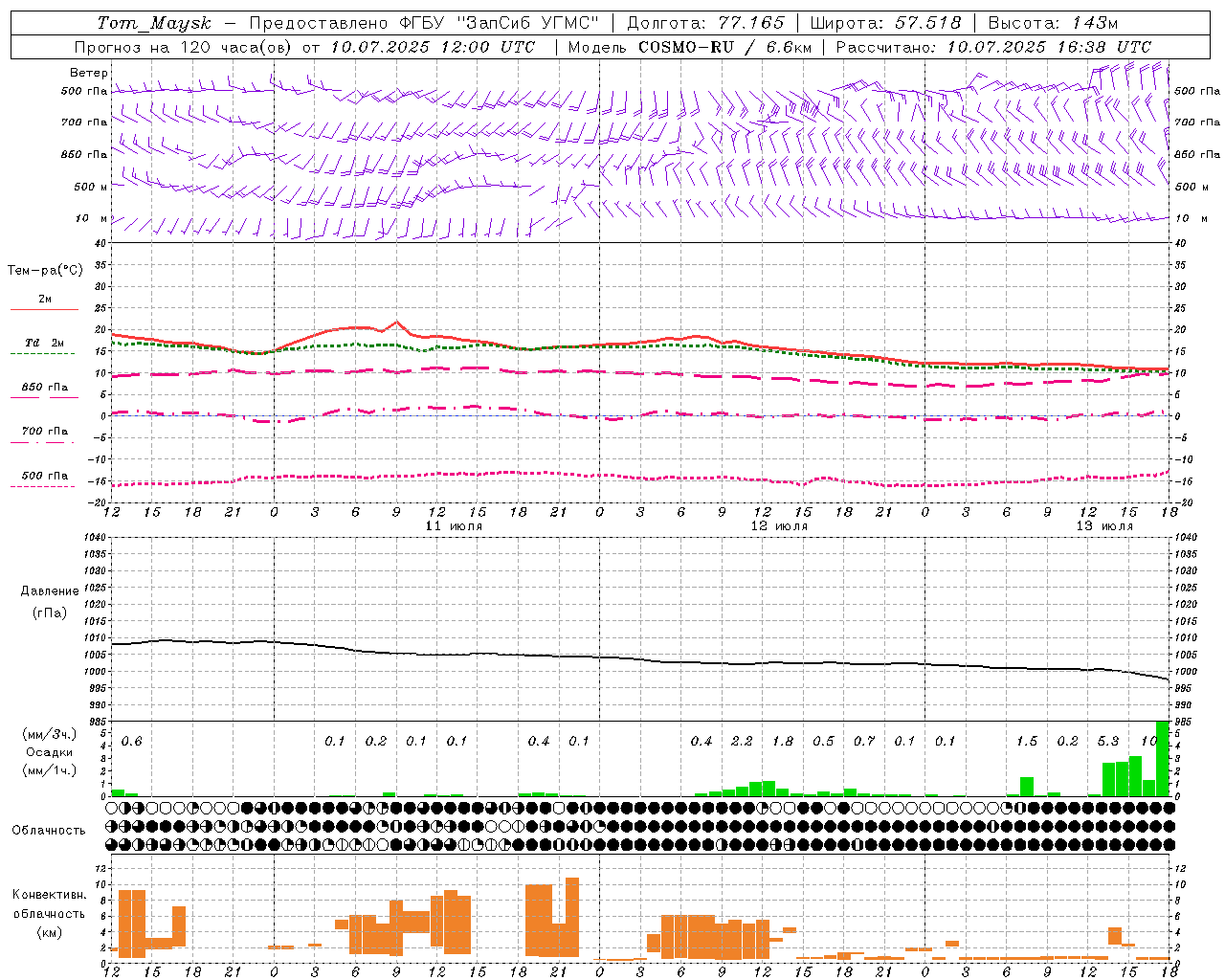The image size is (1225, 980).
Task: Click the "Осадки" precipitation label
Action: point(50,752)
